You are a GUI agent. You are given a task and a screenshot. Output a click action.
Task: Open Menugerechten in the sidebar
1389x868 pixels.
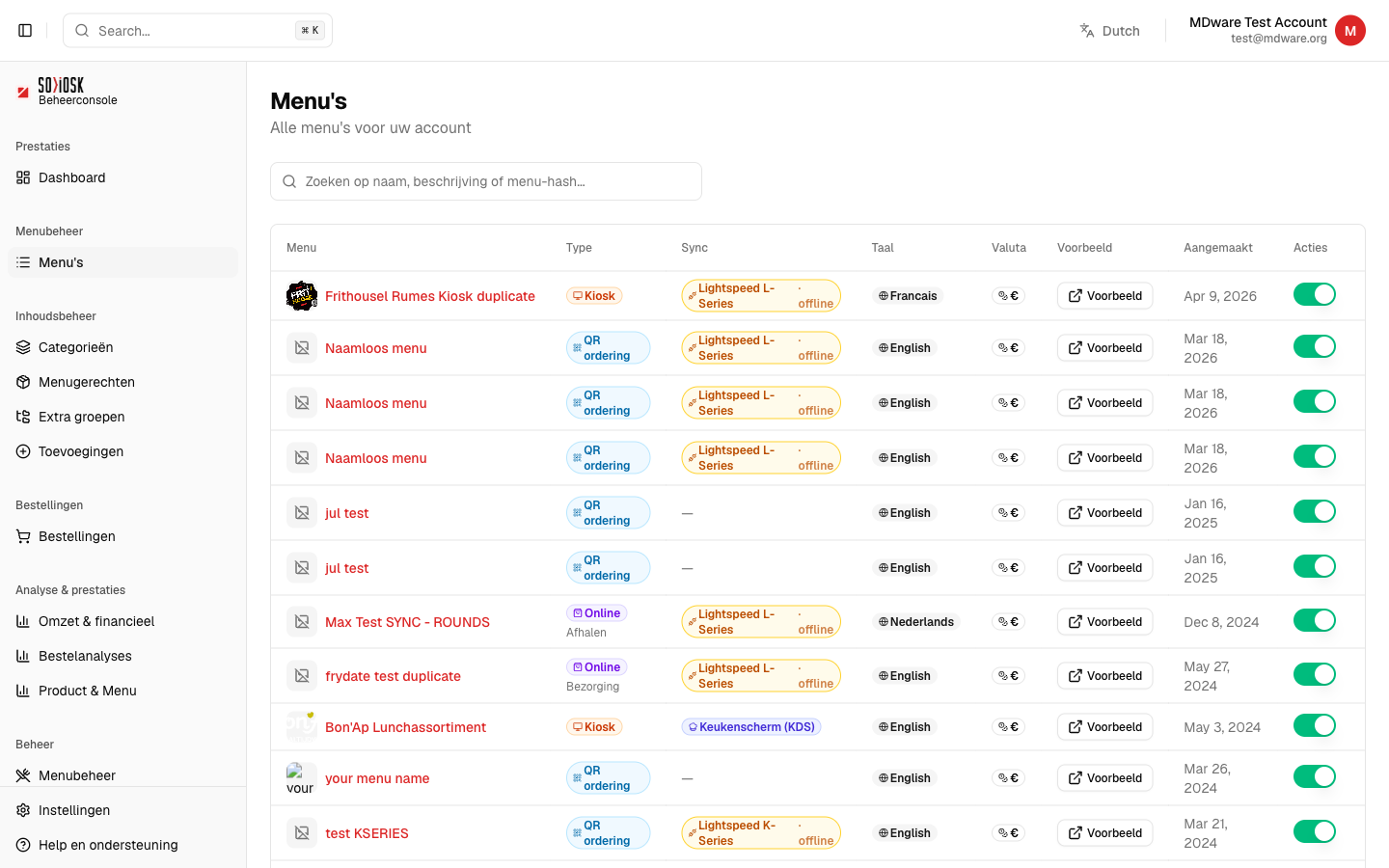(x=123, y=382)
